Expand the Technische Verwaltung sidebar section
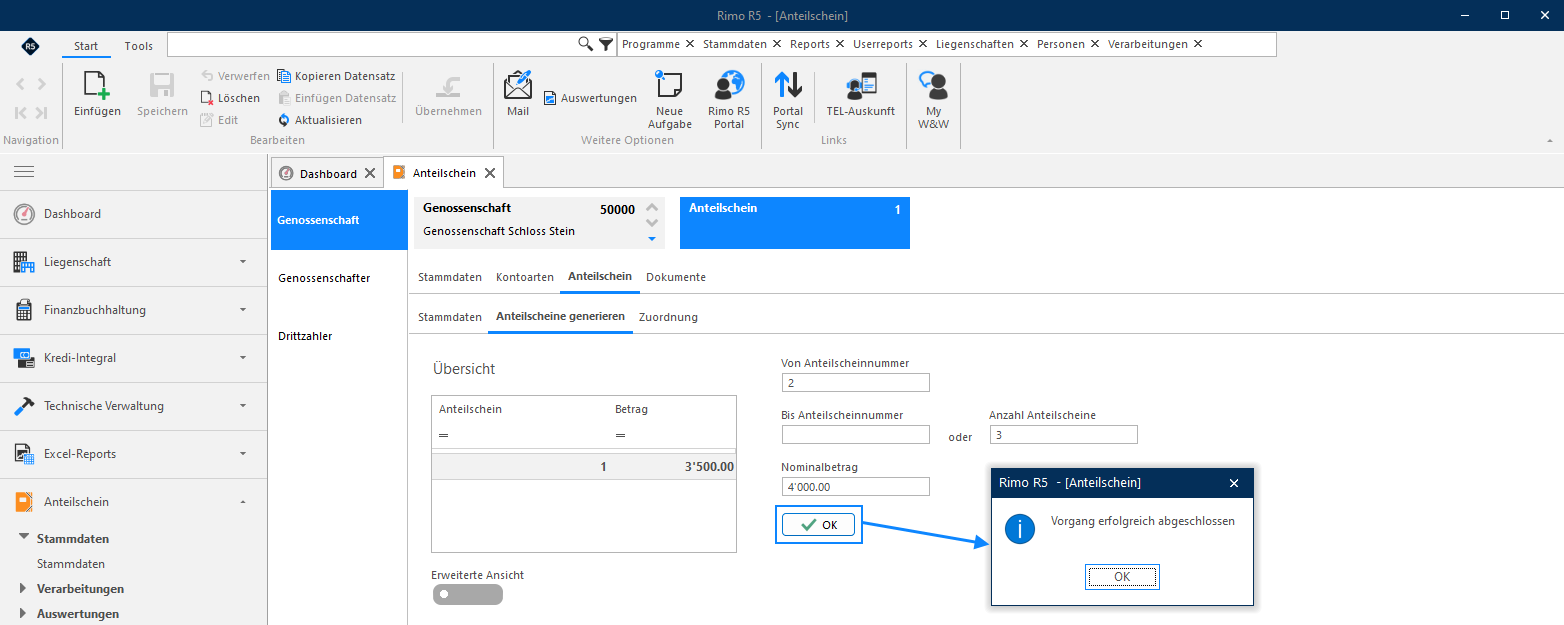Screen dimensions: 1564x625 pos(134,406)
